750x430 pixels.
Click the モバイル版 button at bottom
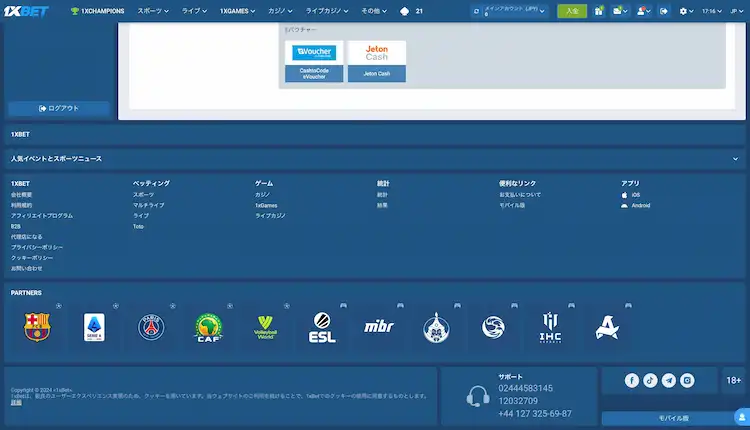coord(673,418)
